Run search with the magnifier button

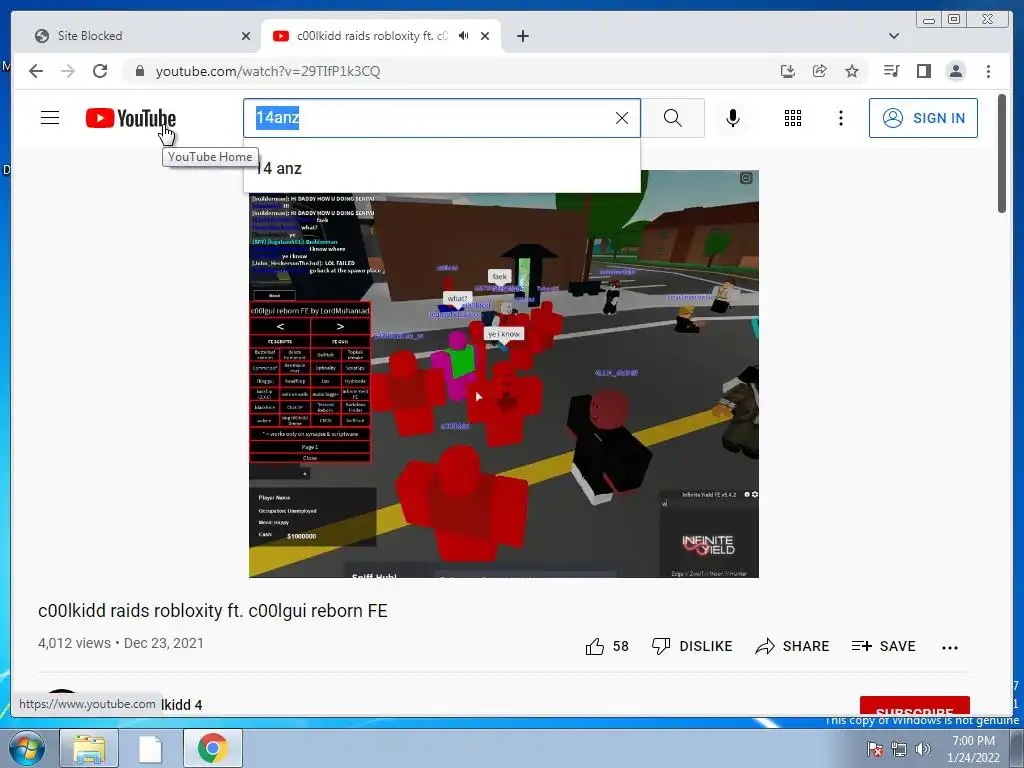[x=673, y=118]
